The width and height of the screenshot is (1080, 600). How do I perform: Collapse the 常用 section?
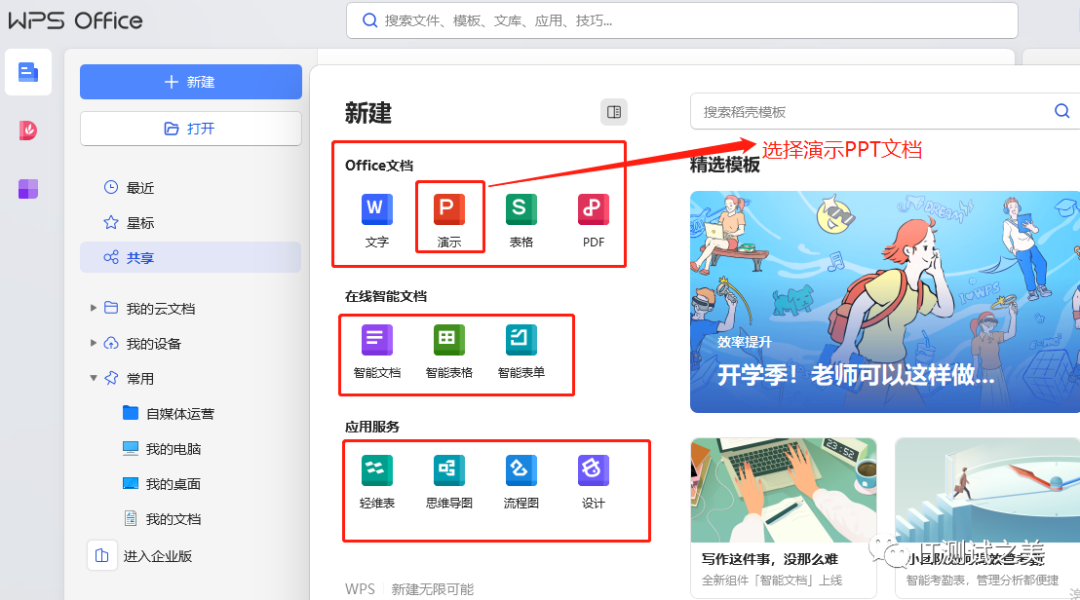tap(94, 378)
